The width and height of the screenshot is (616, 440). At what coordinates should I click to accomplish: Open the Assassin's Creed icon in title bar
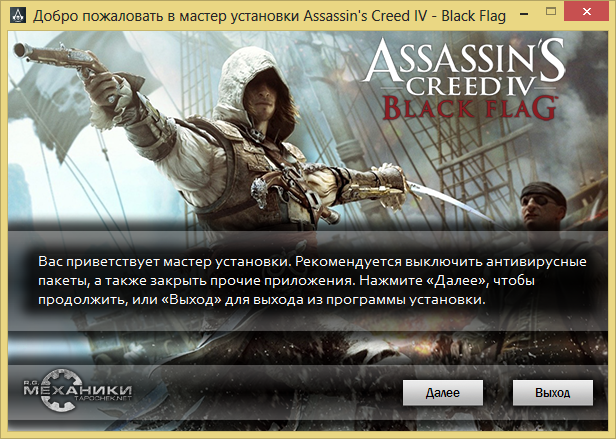17,16
